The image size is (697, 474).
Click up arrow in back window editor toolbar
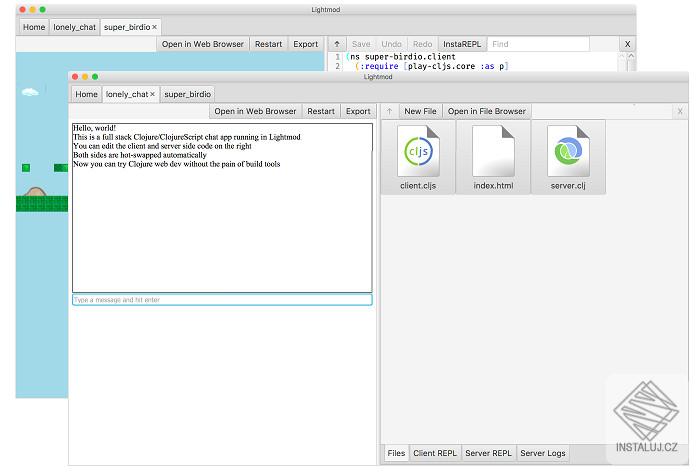337,44
